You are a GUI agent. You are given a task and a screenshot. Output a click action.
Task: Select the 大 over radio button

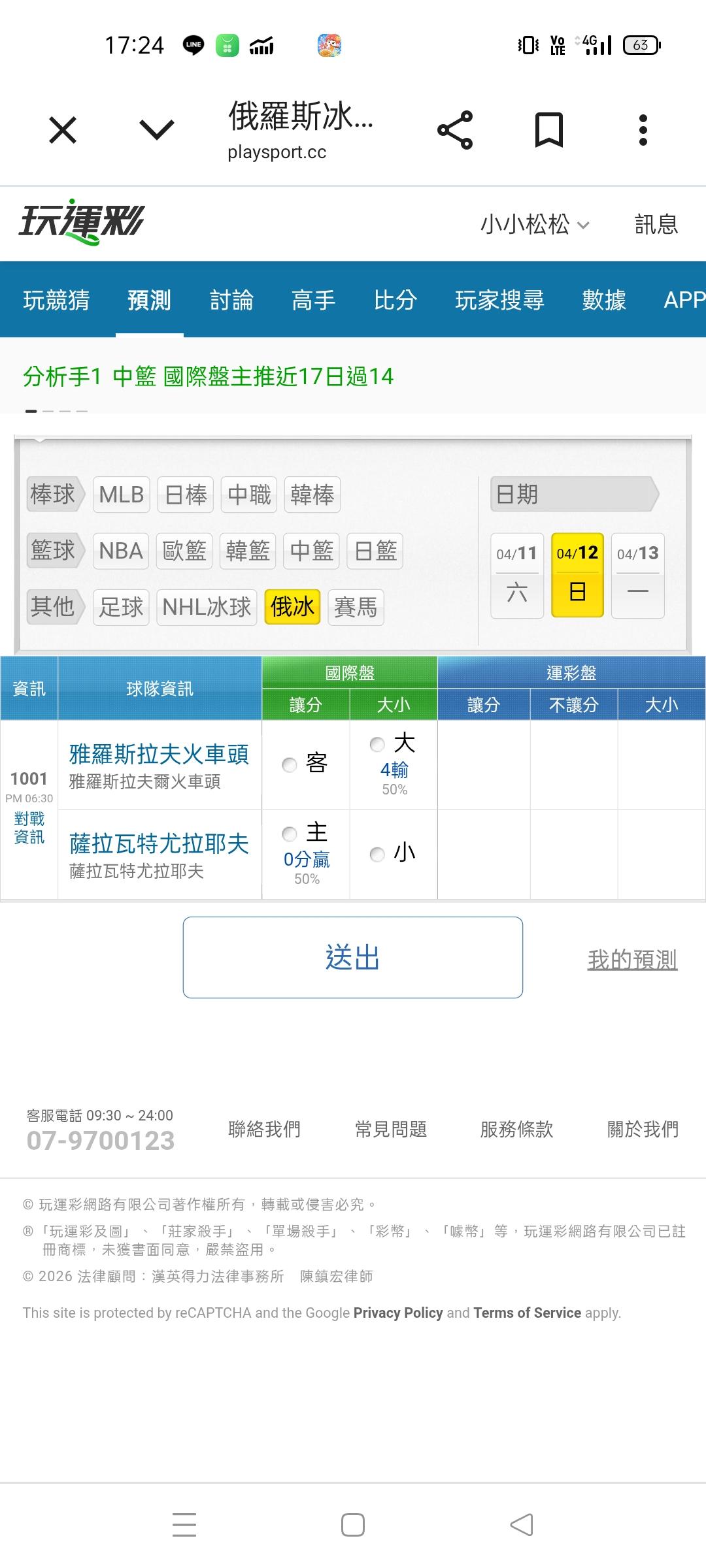(377, 744)
